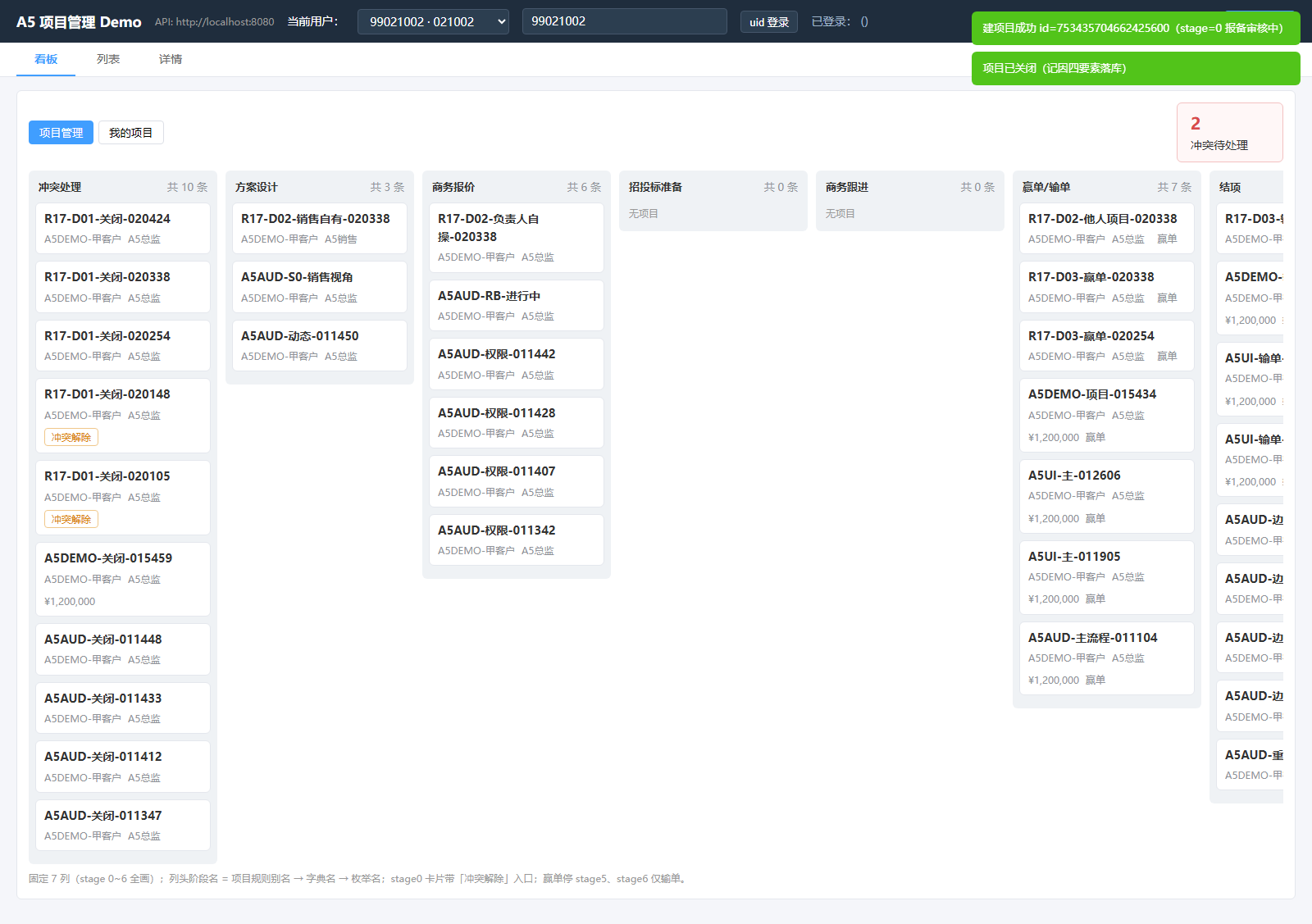Open the 详情 tab
This screenshot has width=1312, height=924.
point(171,59)
